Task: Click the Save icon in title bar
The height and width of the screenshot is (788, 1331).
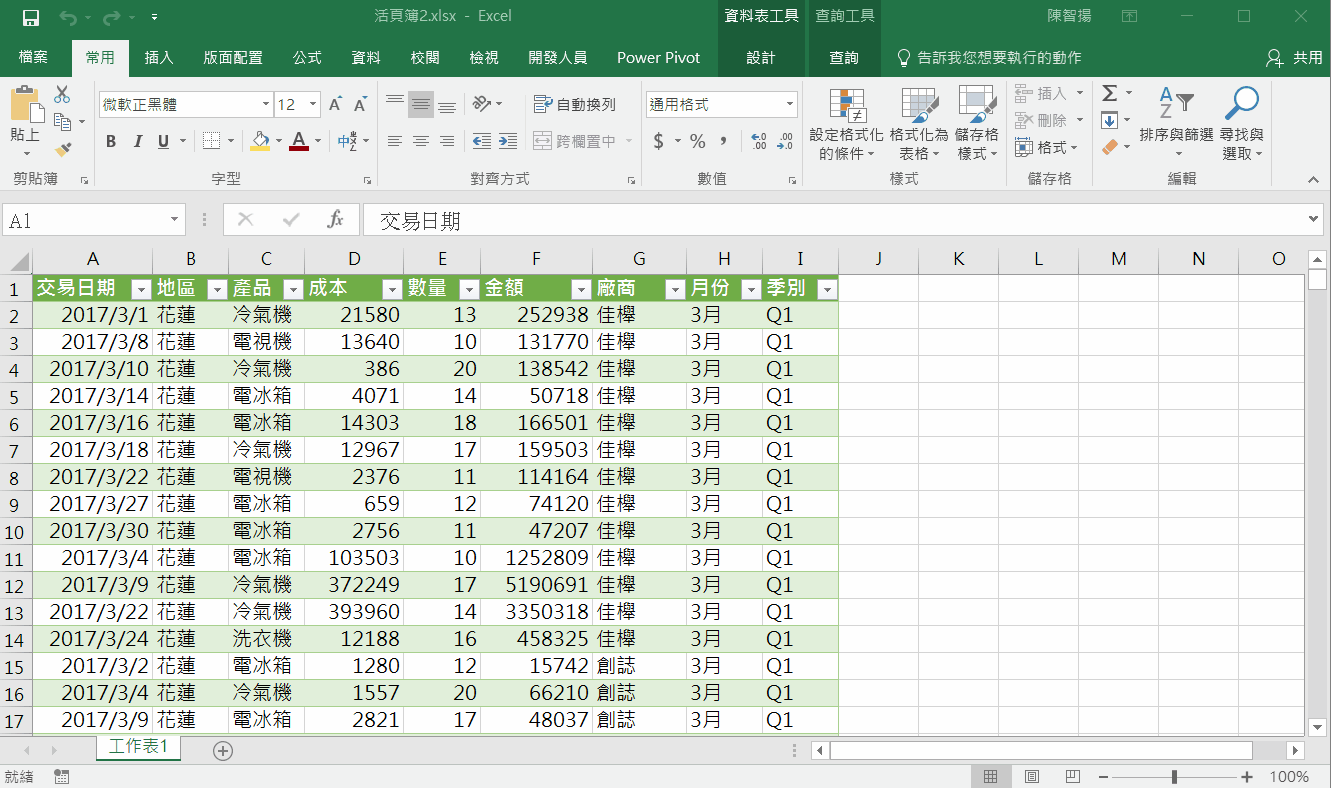Action: 30,17
